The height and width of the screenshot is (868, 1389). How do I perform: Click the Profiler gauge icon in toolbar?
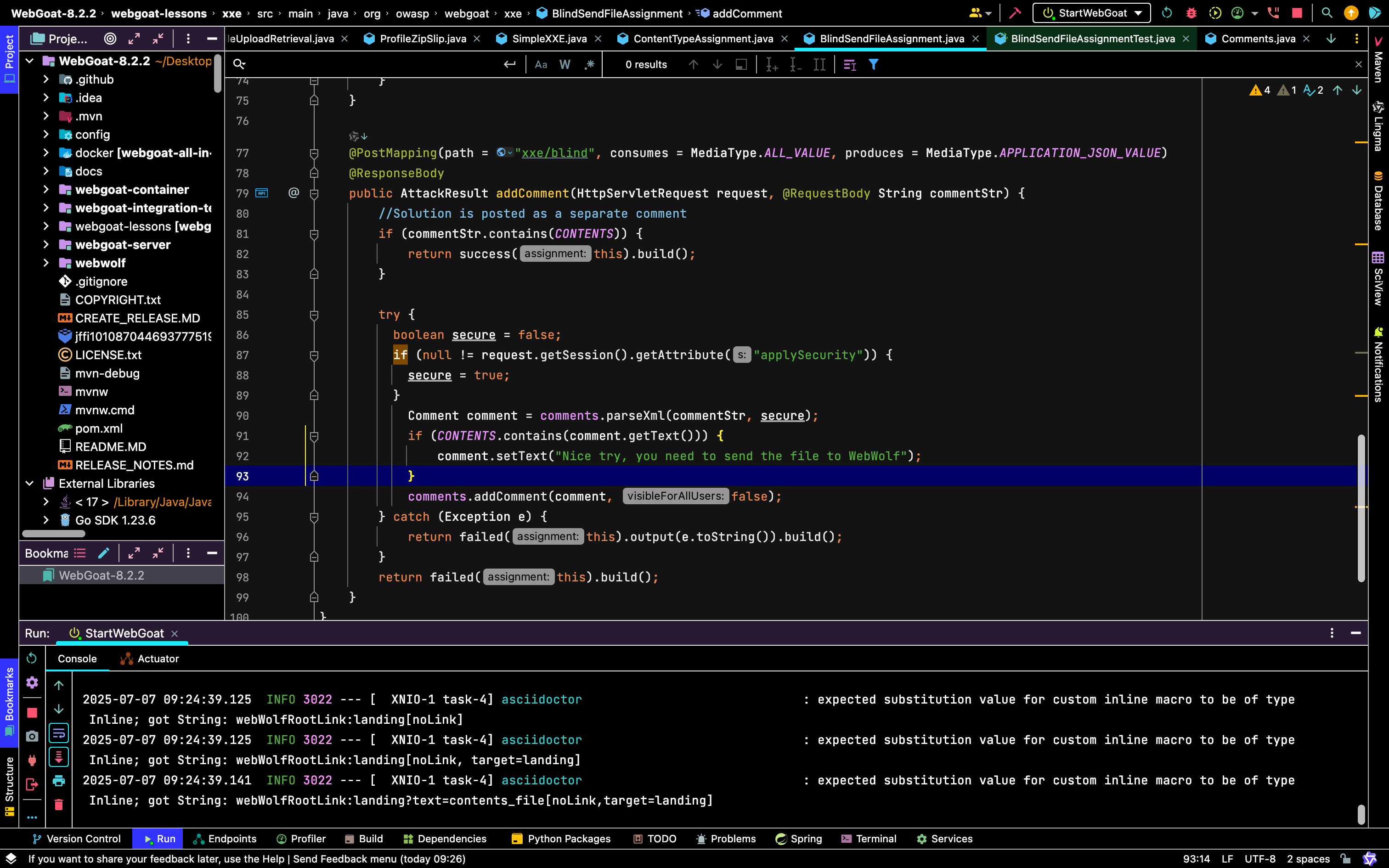click(1237, 13)
